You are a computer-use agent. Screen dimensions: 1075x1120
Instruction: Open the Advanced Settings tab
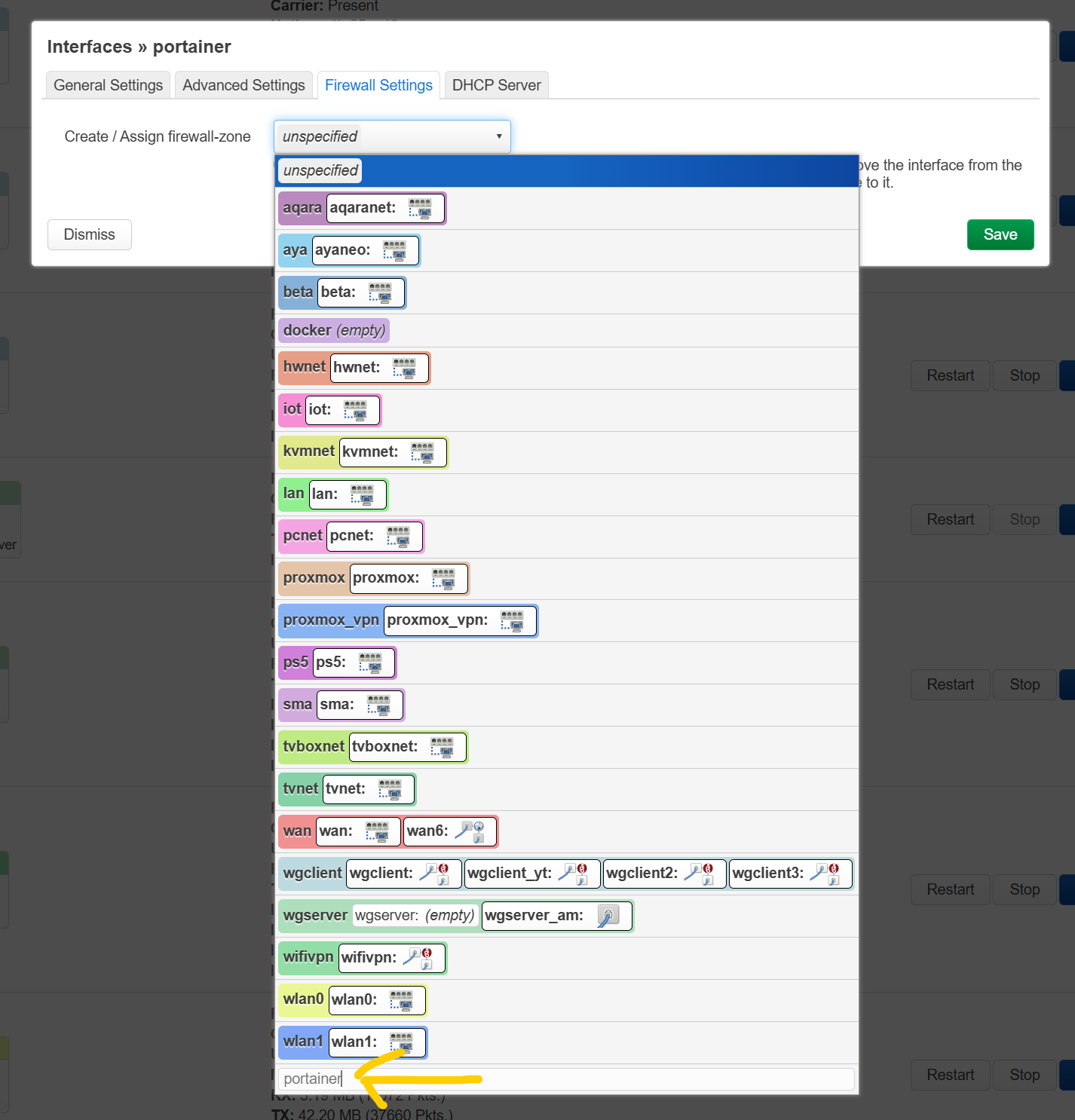(x=243, y=85)
